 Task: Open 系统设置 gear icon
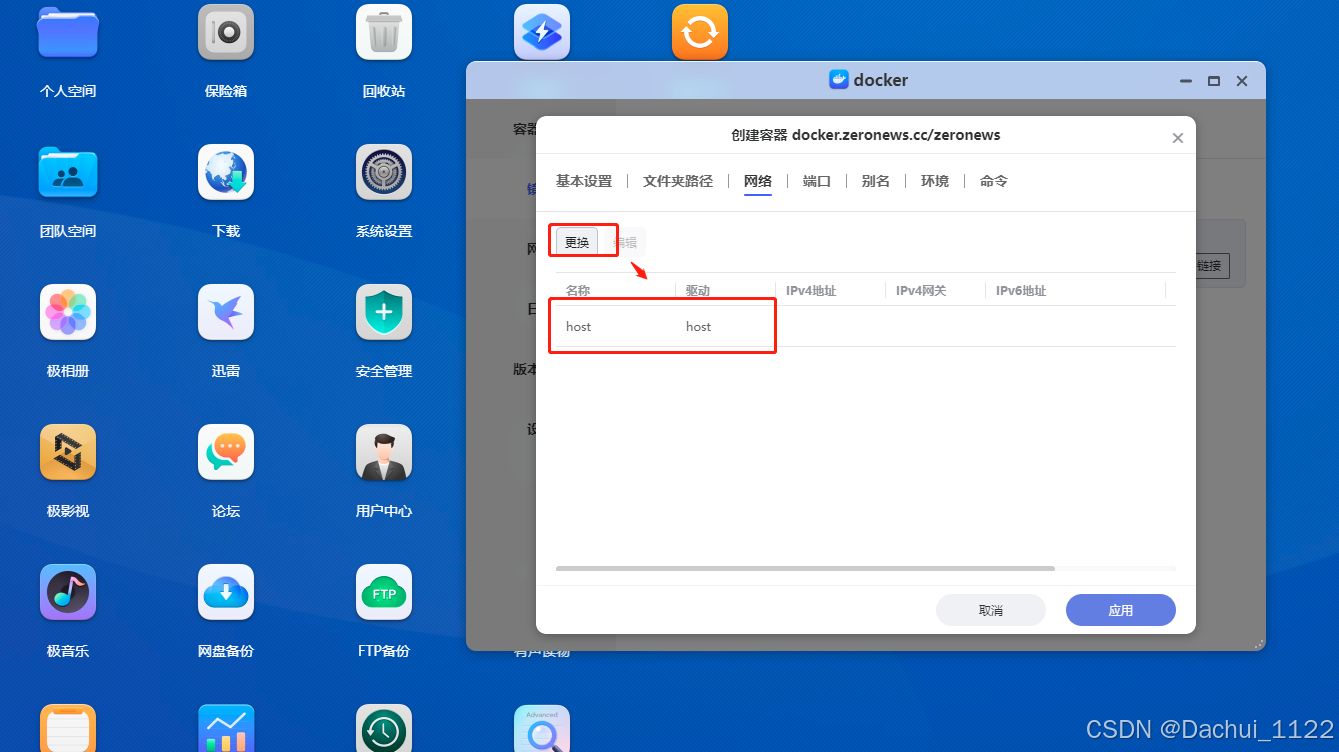(384, 172)
